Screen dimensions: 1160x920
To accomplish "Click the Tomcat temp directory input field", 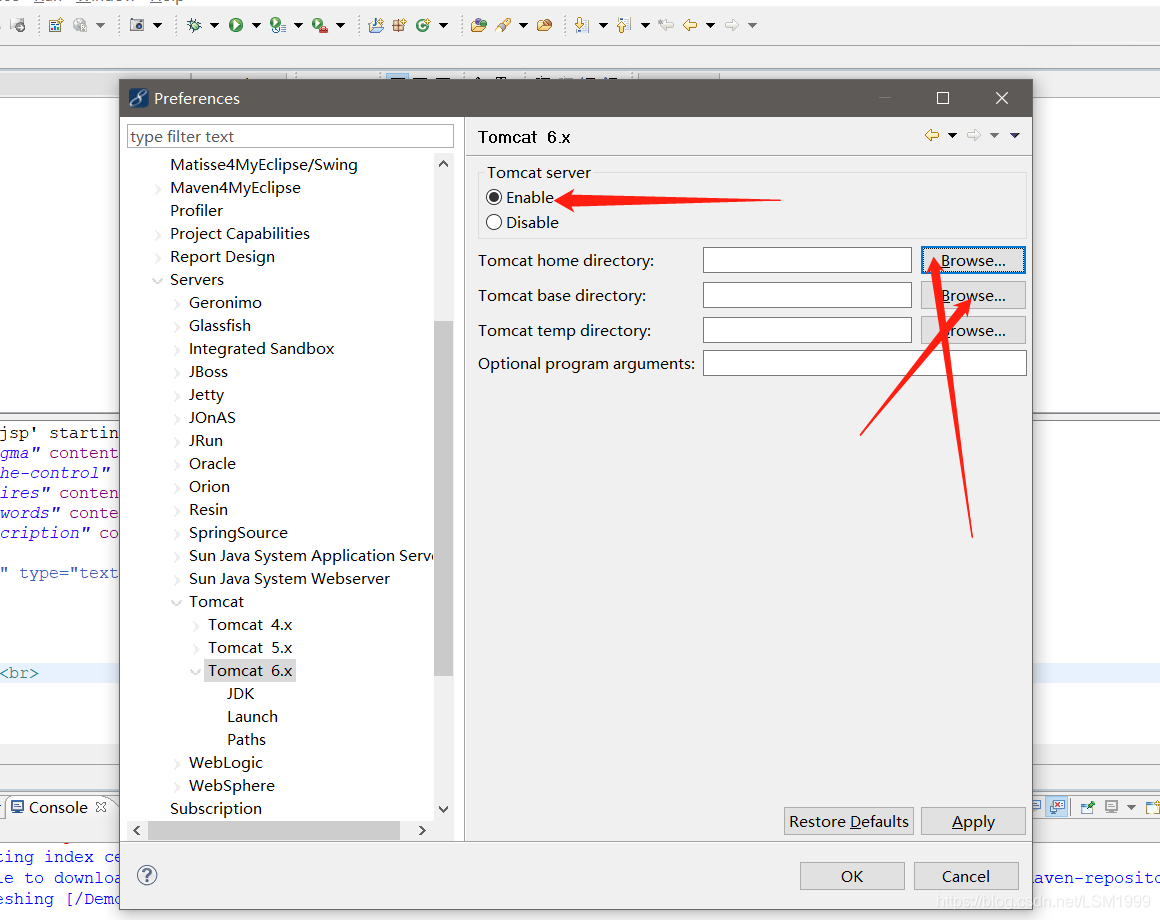I will click(x=806, y=330).
